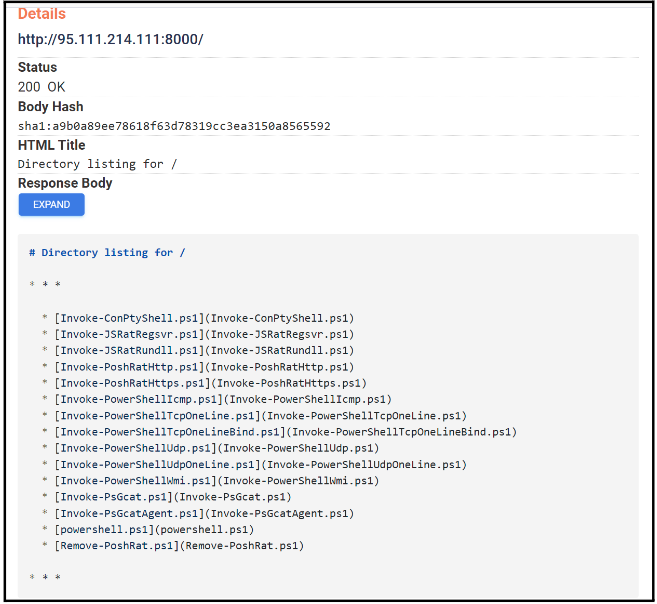
Task: Click the Body Hash label
Action: (51, 106)
